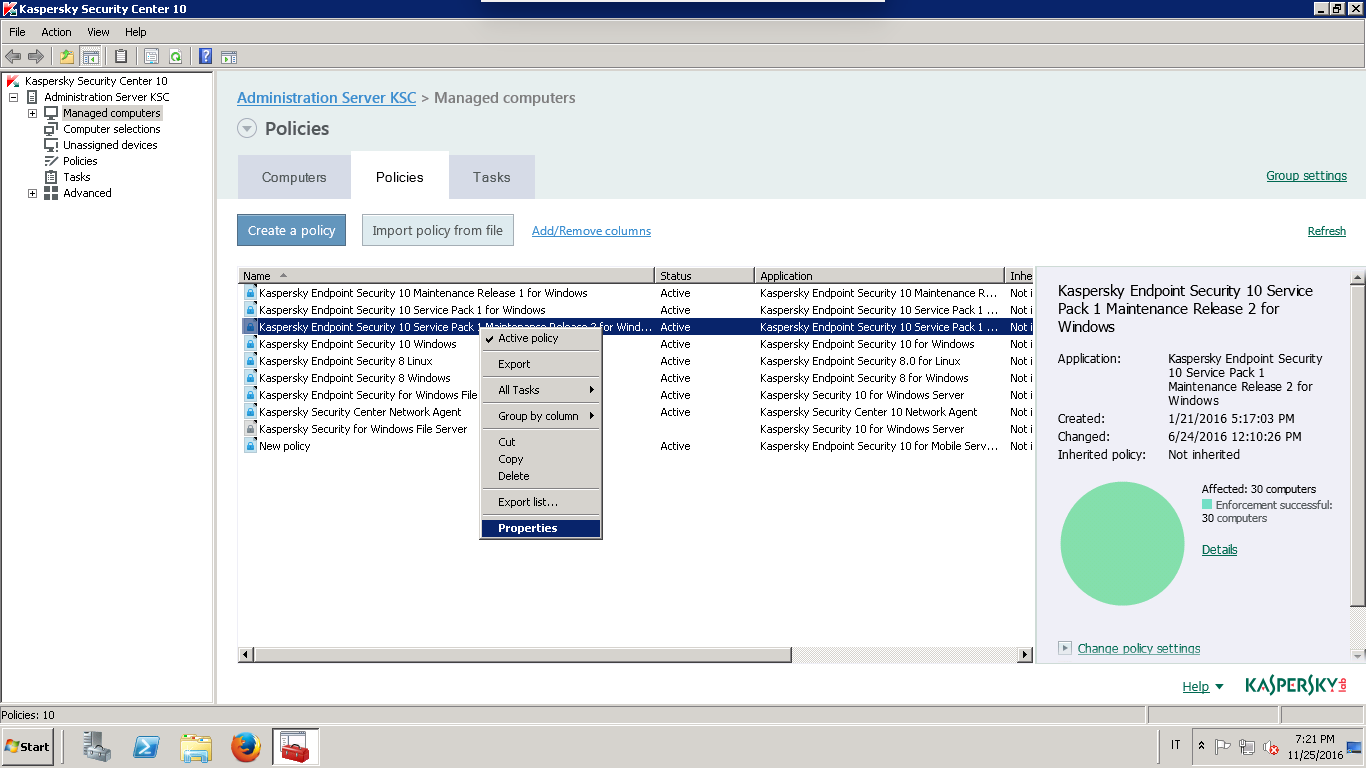
Task: Open the View menu
Action: click(x=98, y=32)
